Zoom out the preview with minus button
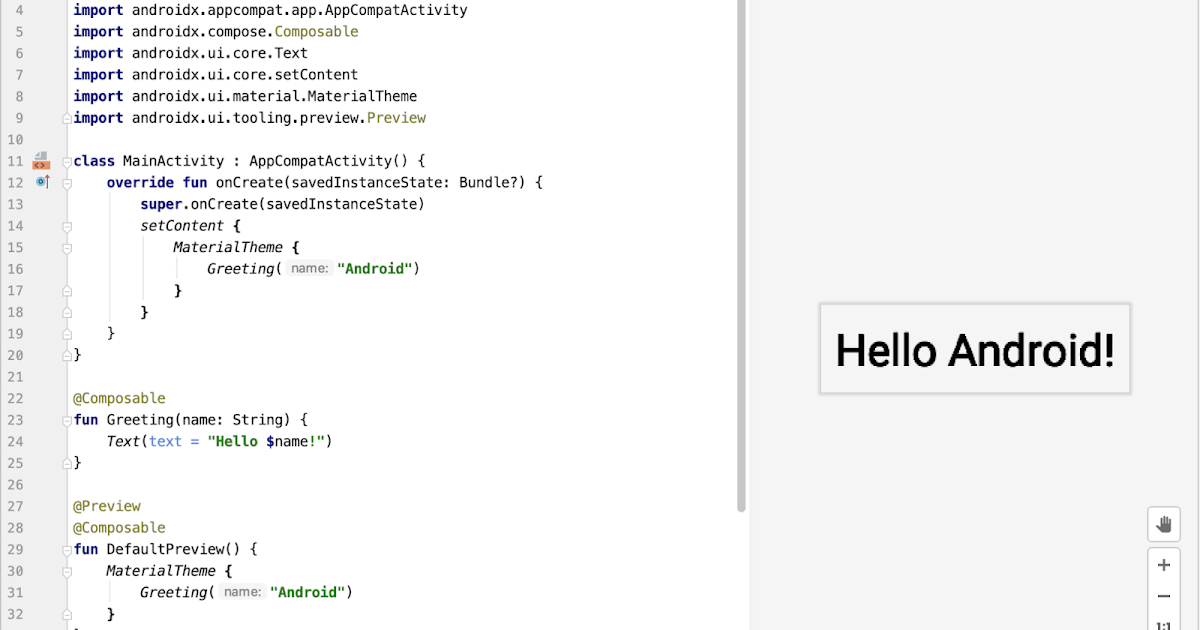Viewport: 1200px width, 630px height. pos(1163,596)
